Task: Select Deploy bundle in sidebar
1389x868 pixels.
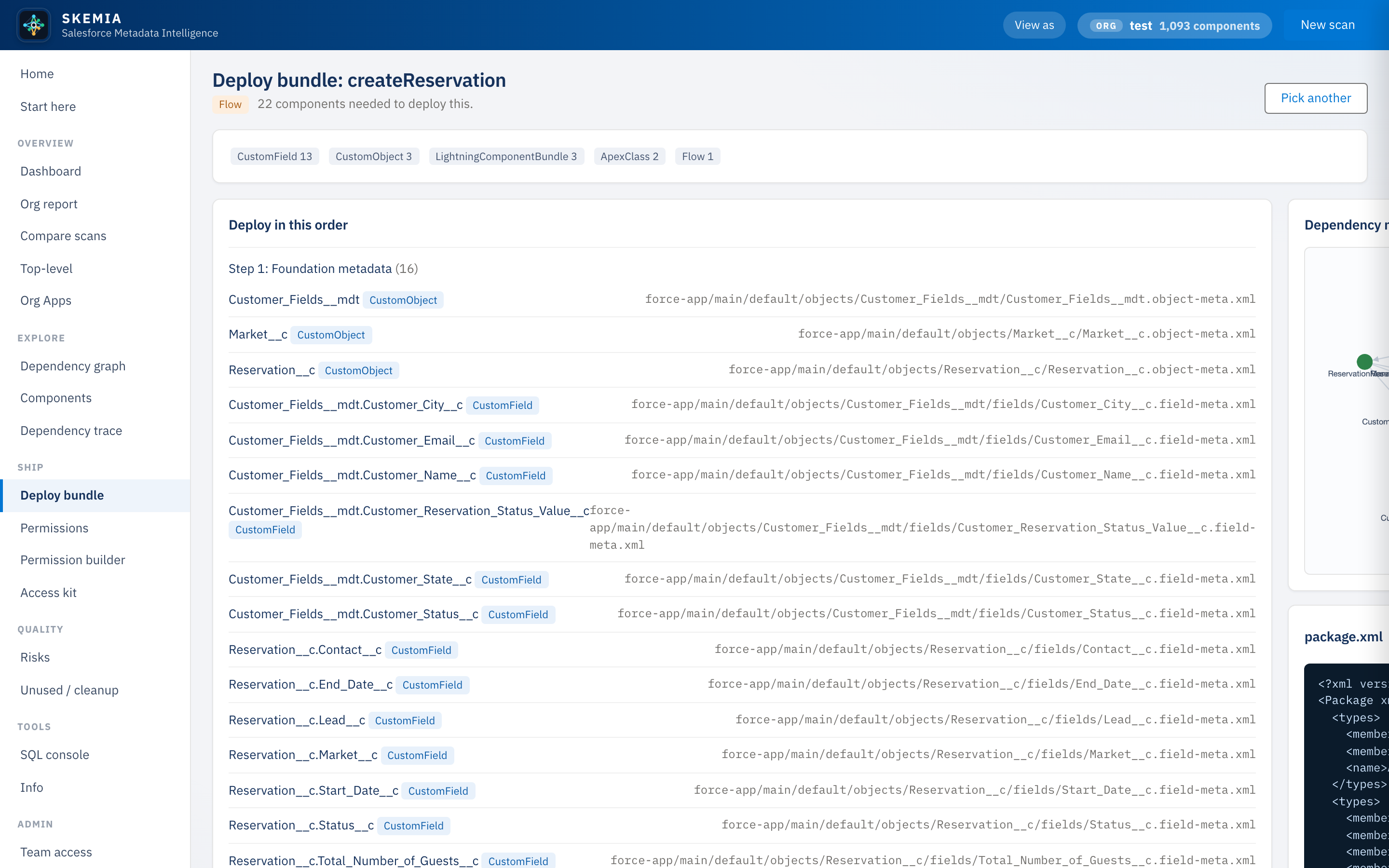Action: (x=95, y=495)
